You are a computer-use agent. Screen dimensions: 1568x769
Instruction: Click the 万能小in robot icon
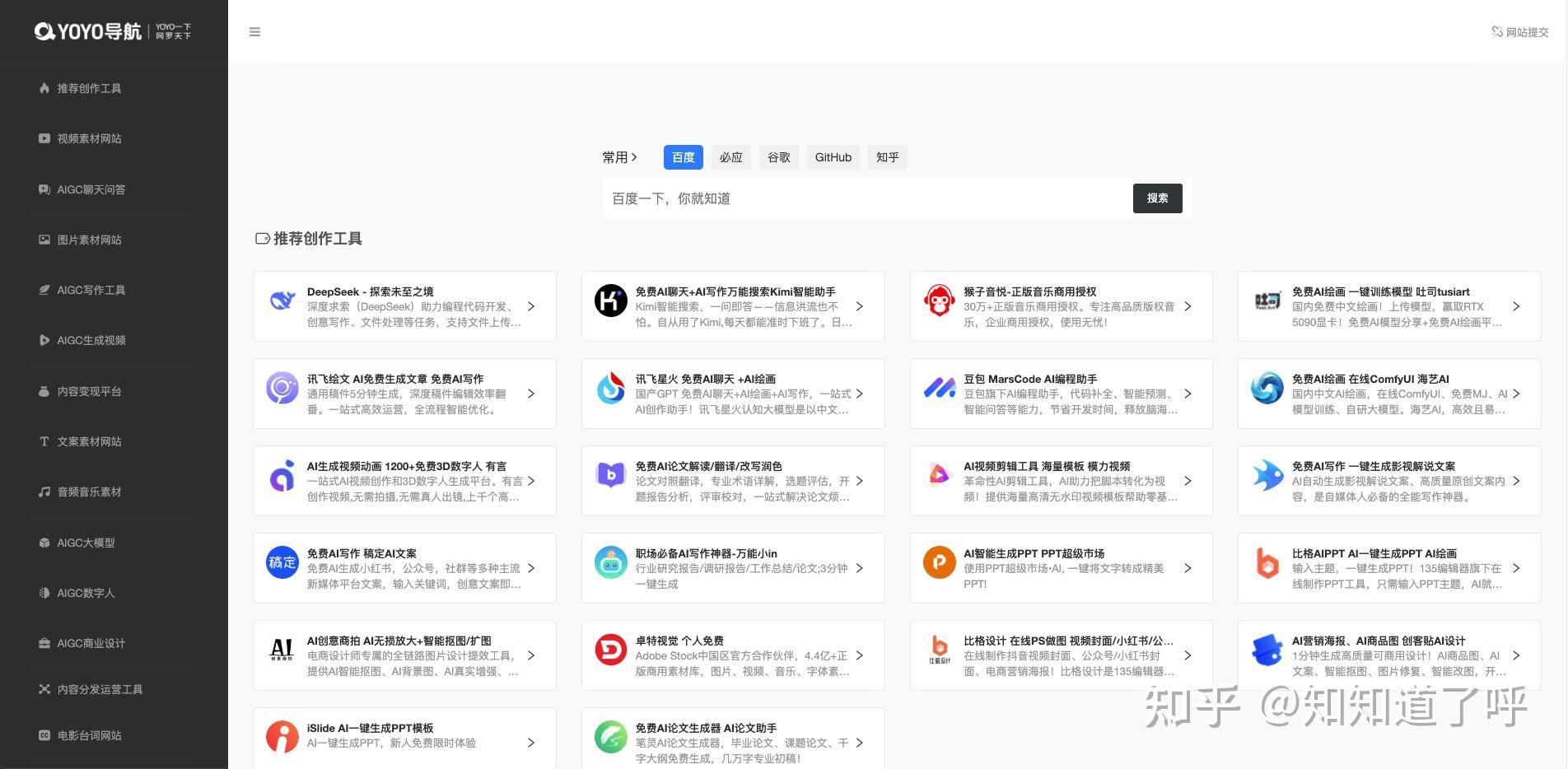pyautogui.click(x=611, y=562)
